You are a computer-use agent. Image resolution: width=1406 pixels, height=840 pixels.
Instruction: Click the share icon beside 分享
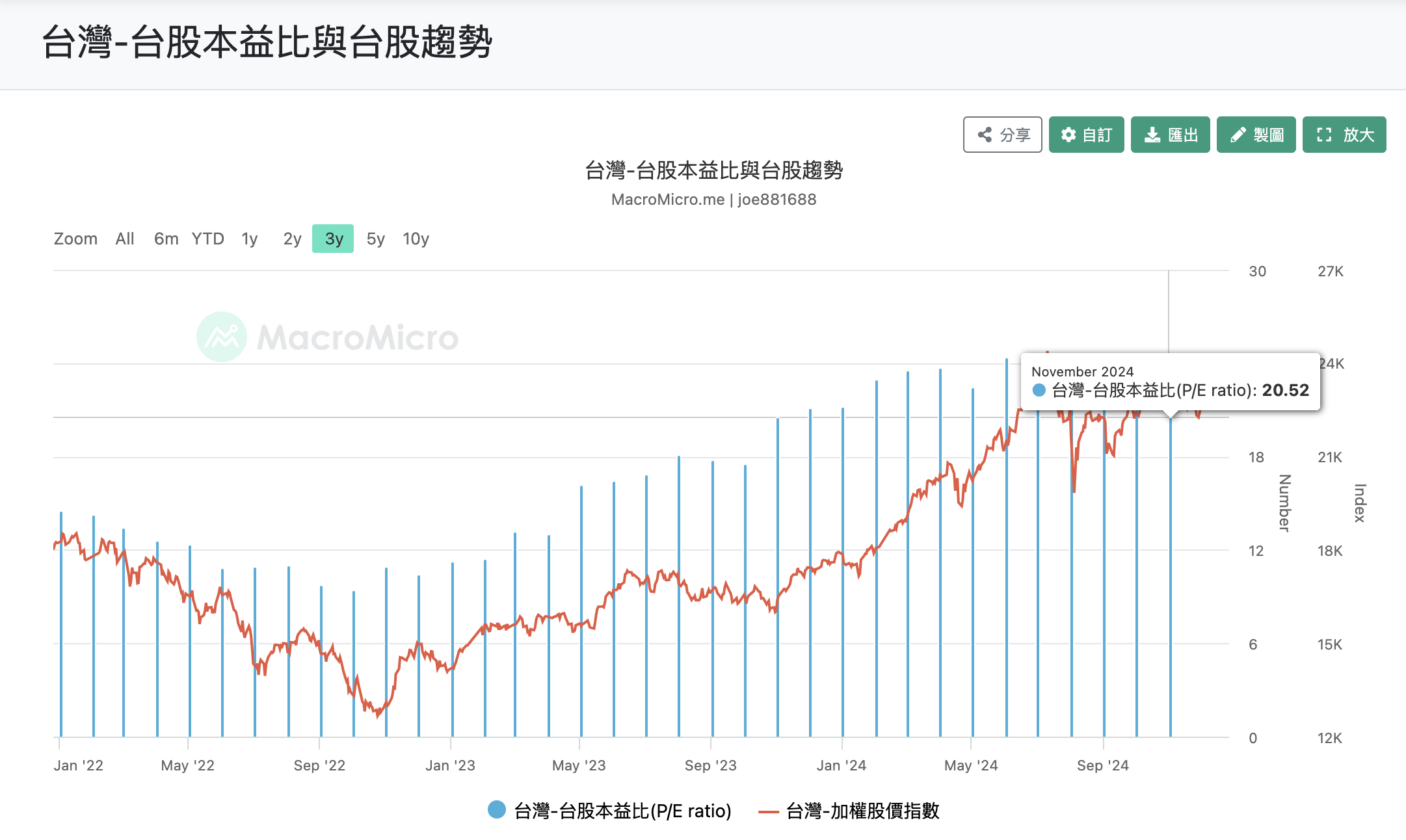985,135
